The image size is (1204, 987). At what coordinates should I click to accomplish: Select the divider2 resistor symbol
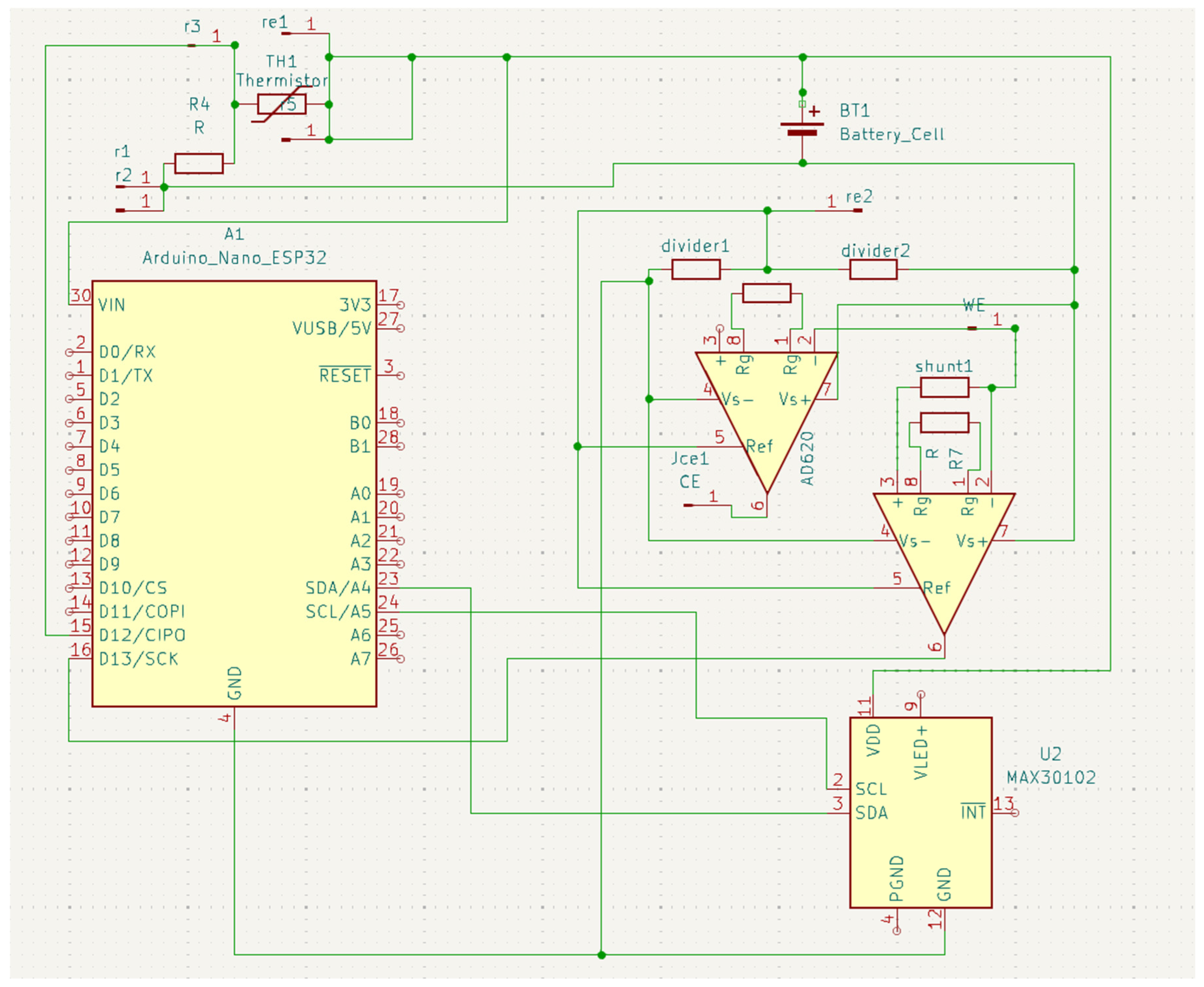tap(873, 269)
